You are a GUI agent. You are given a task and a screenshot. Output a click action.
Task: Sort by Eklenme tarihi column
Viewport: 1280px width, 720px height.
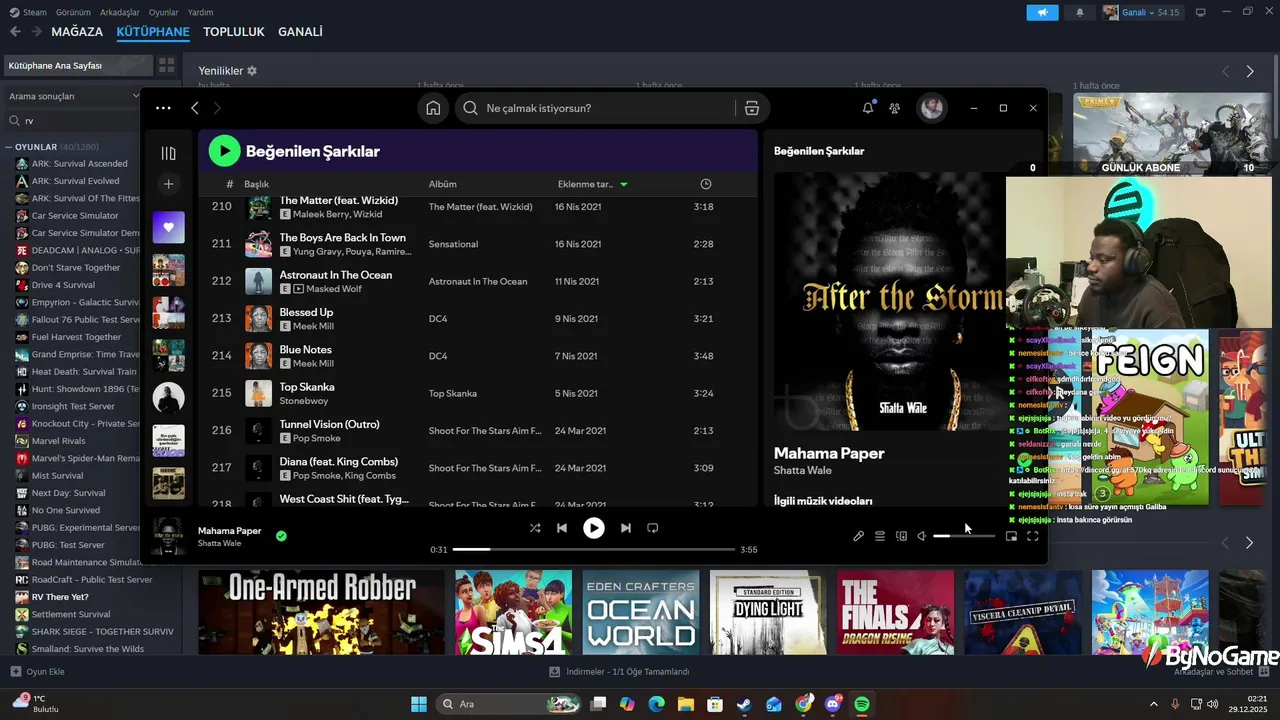592,184
